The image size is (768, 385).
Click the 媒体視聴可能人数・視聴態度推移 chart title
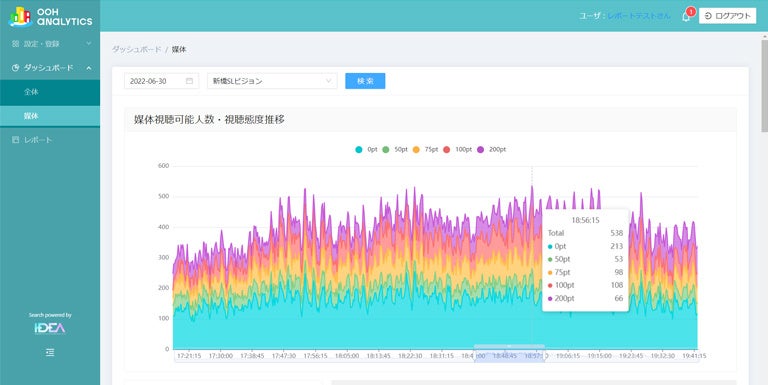[x=209, y=120]
